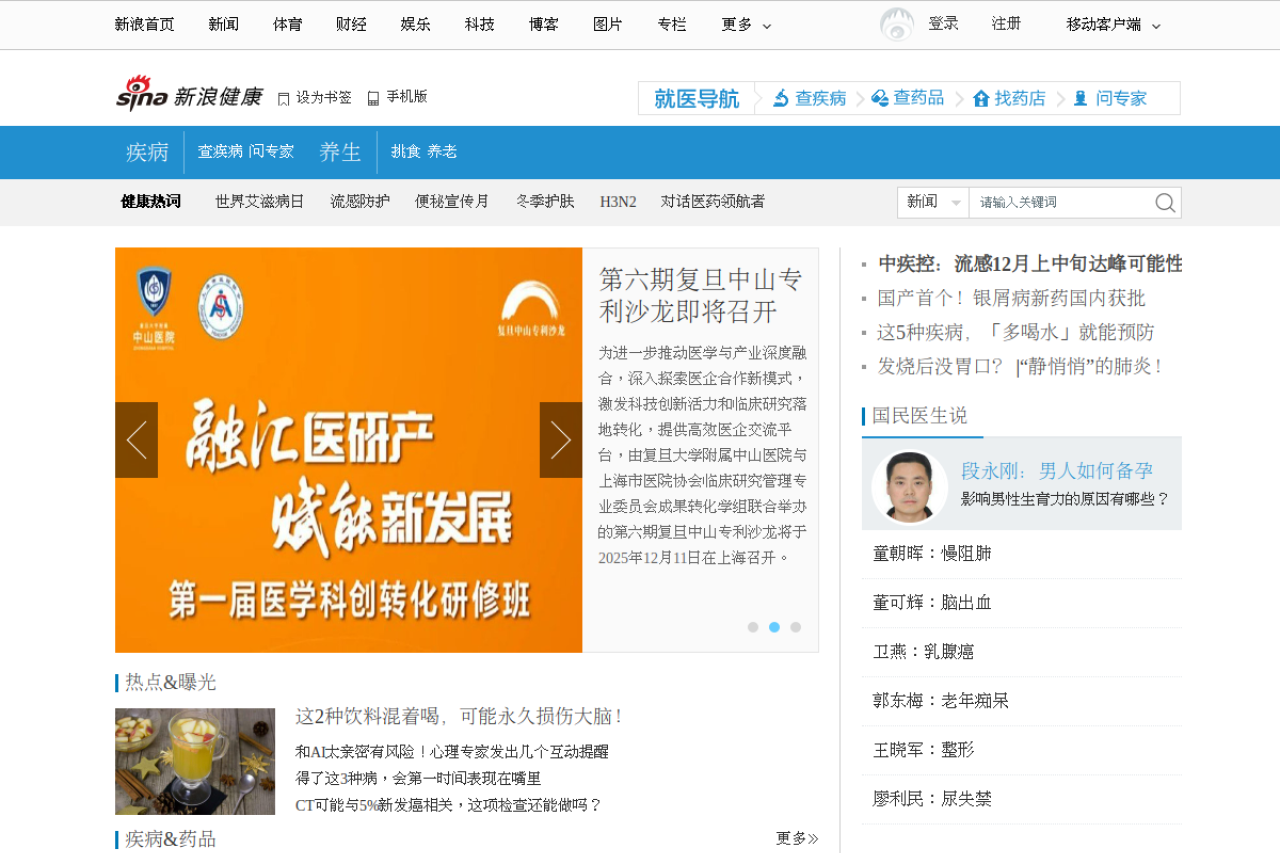
Task: Show next carousel slide arrow
Action: [x=561, y=440]
